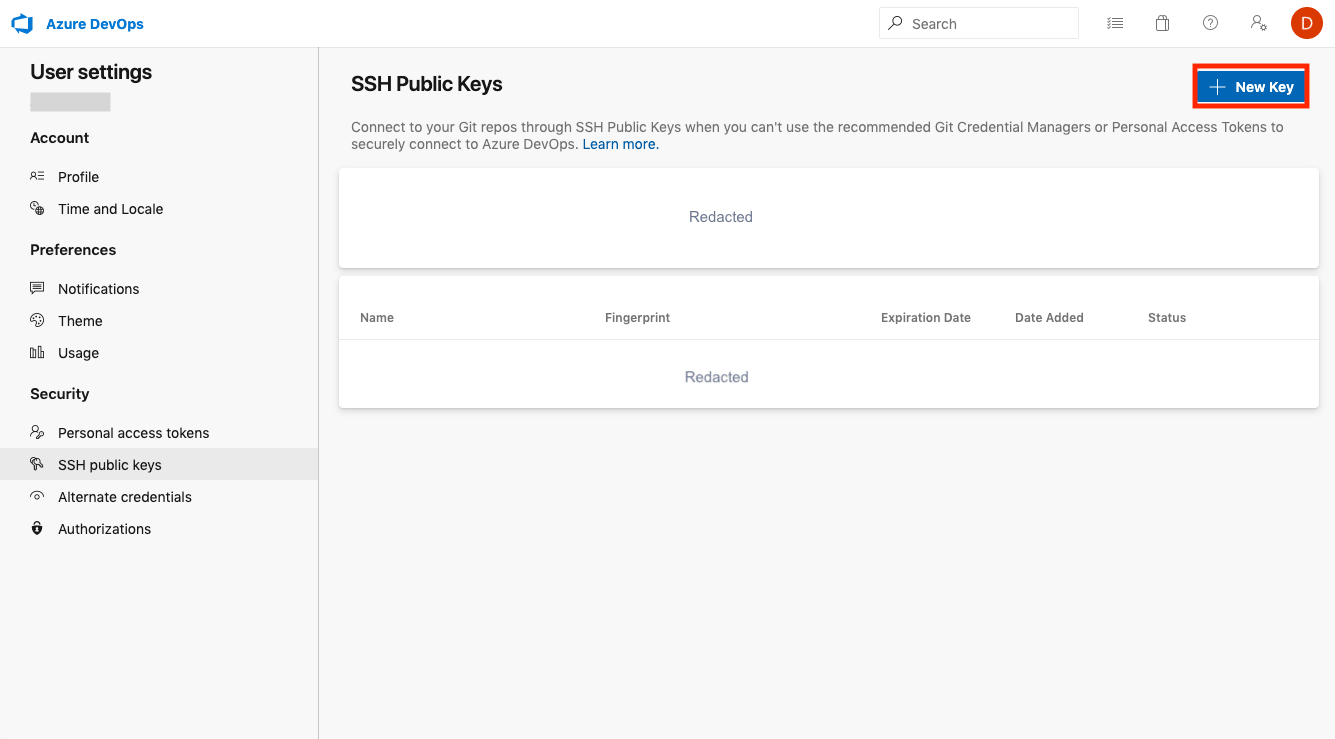Viewport: 1335px width, 739px height.
Task: Open your profile avatar D
Action: [x=1306, y=22]
